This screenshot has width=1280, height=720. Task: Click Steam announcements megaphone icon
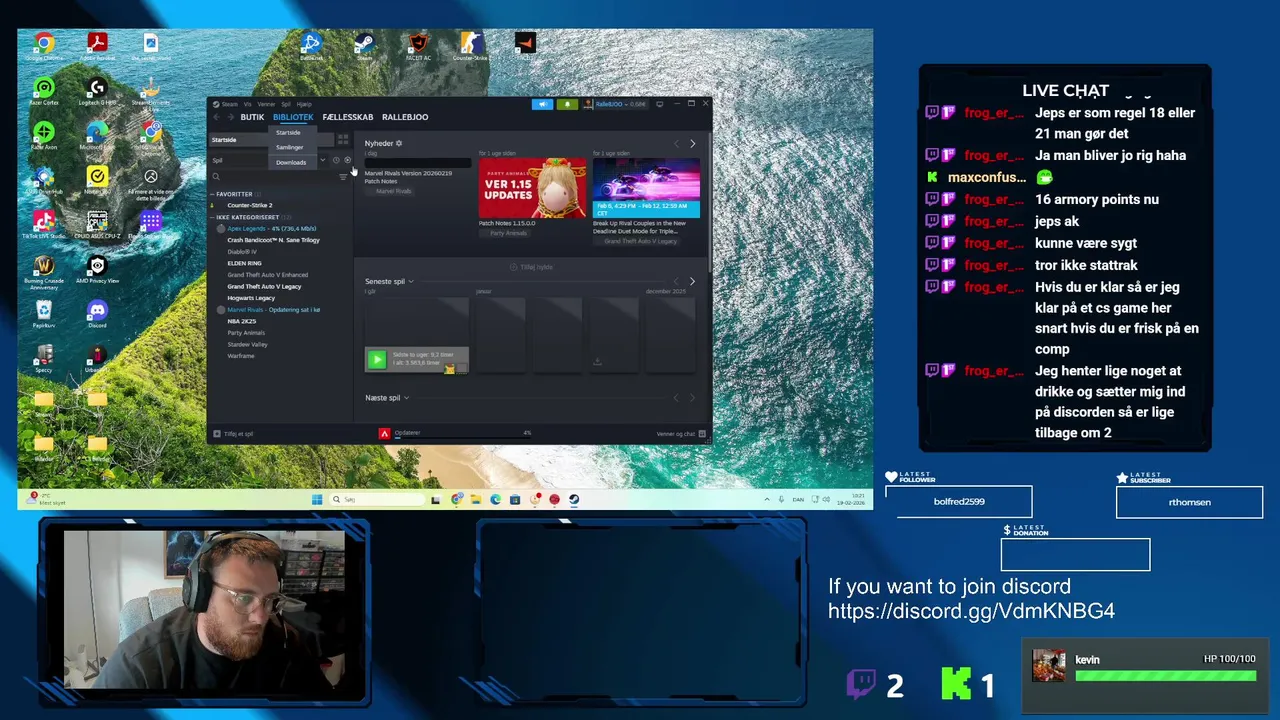tap(542, 104)
